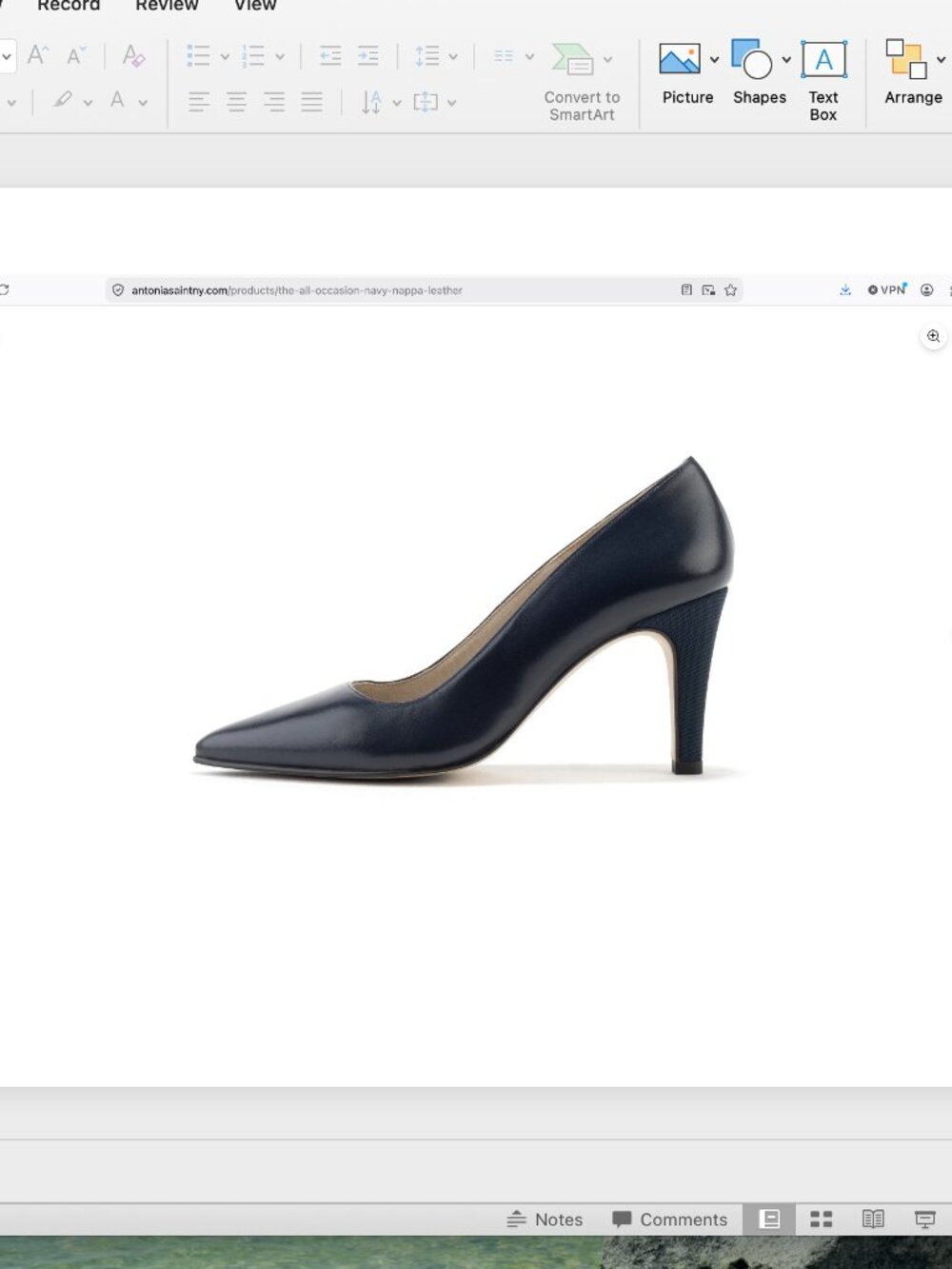Screen dimensions: 952x1269
Task: Increase list indent level
Action: tap(367, 55)
